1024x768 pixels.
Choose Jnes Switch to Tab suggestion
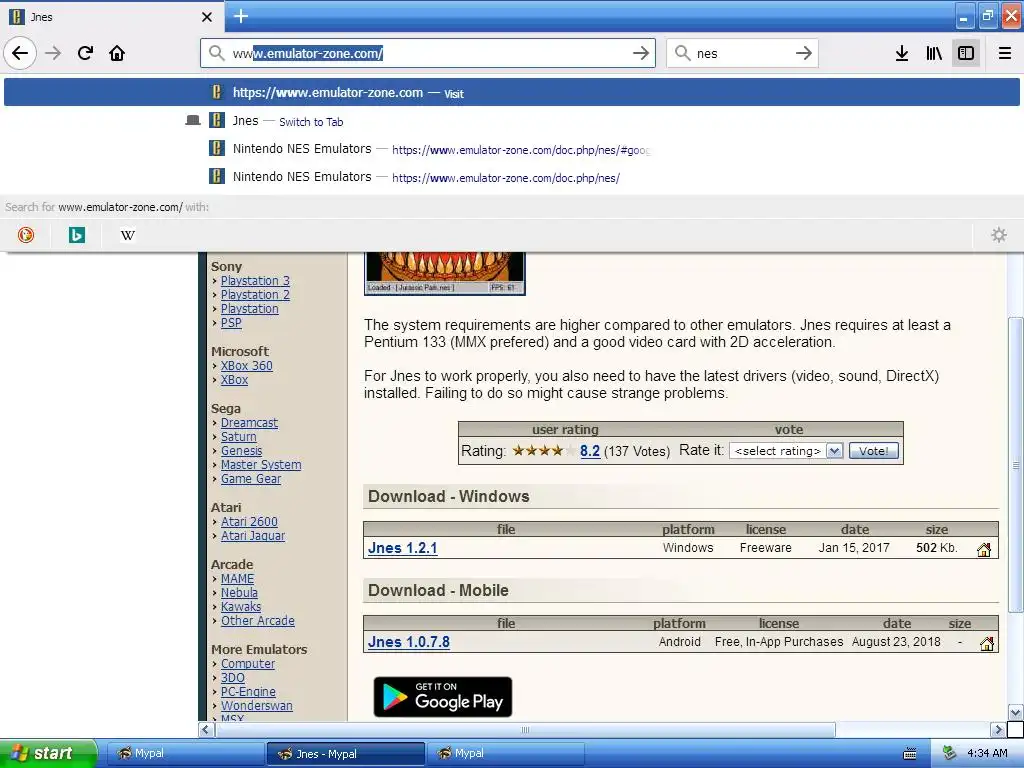(511, 121)
